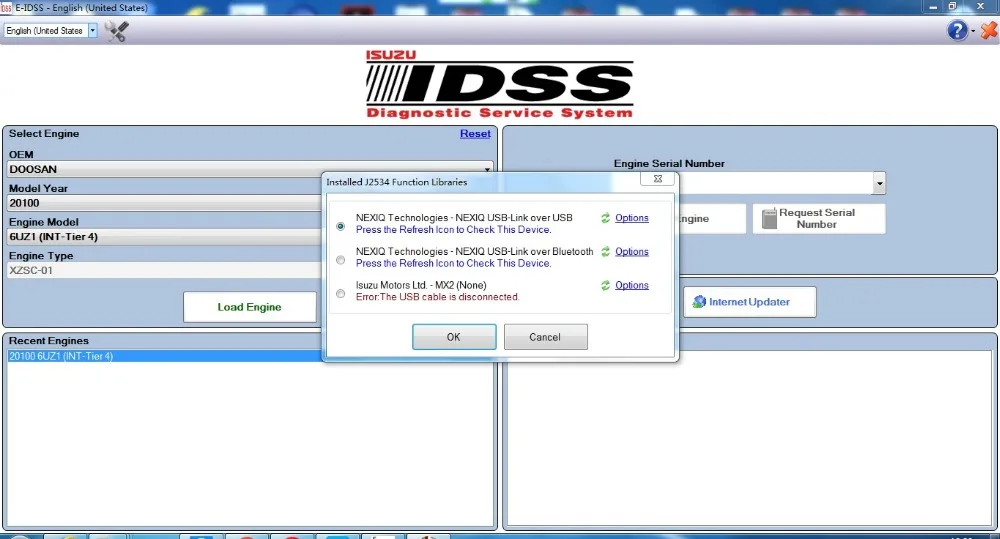Launch the Internet Updater globe button
This screenshot has width=1000, height=539.
(750, 302)
